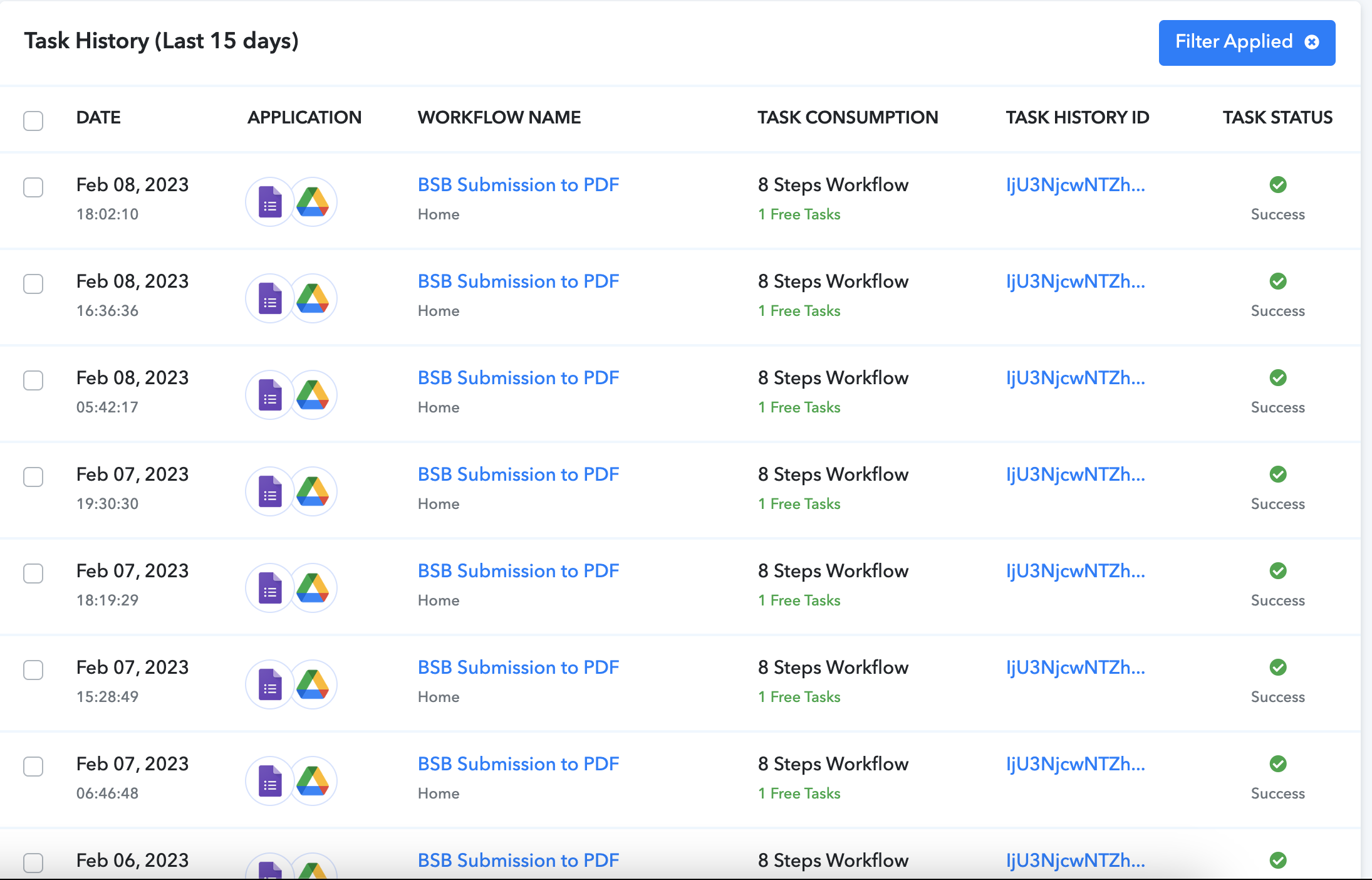Viewport: 1372px width, 880px height.
Task: Open task history ID link in Feb 06 row
Action: [x=1076, y=861]
